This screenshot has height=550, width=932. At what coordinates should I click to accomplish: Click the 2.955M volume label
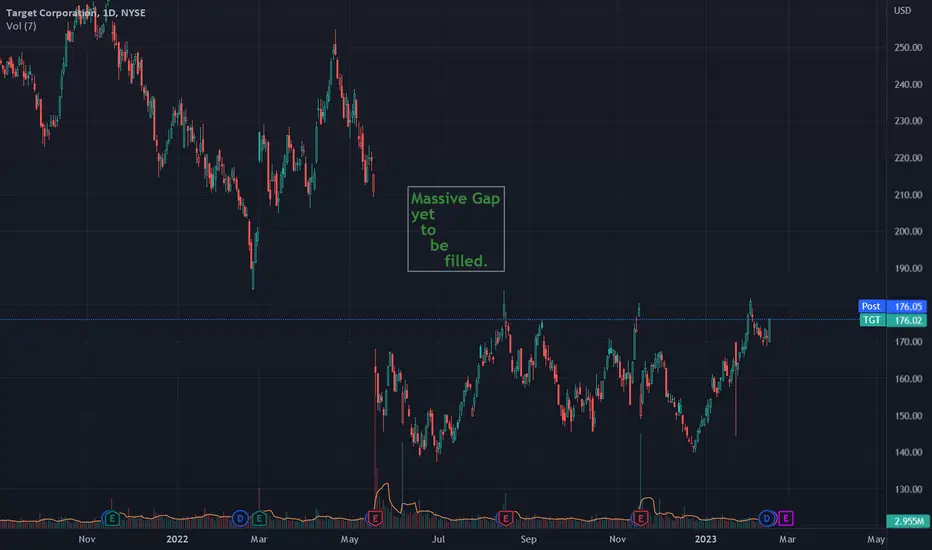909,521
